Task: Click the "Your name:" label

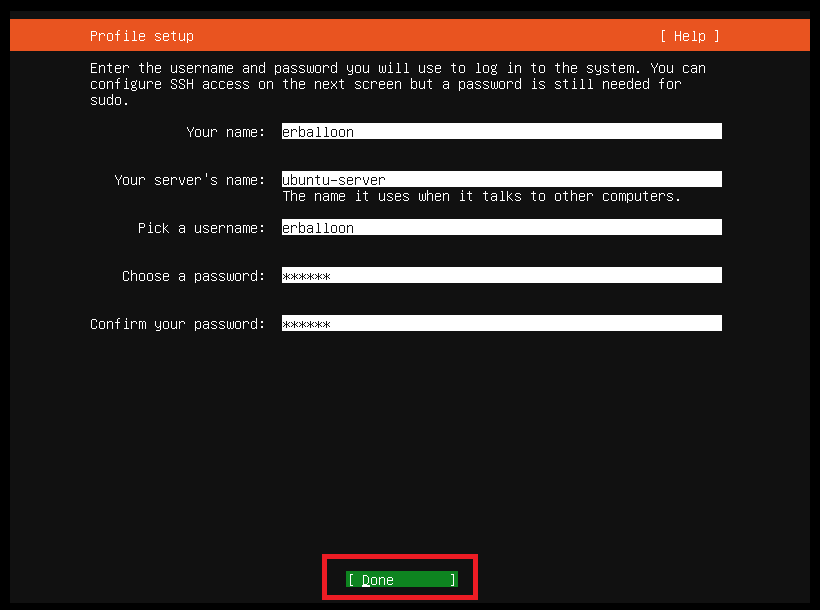Action: click(225, 132)
